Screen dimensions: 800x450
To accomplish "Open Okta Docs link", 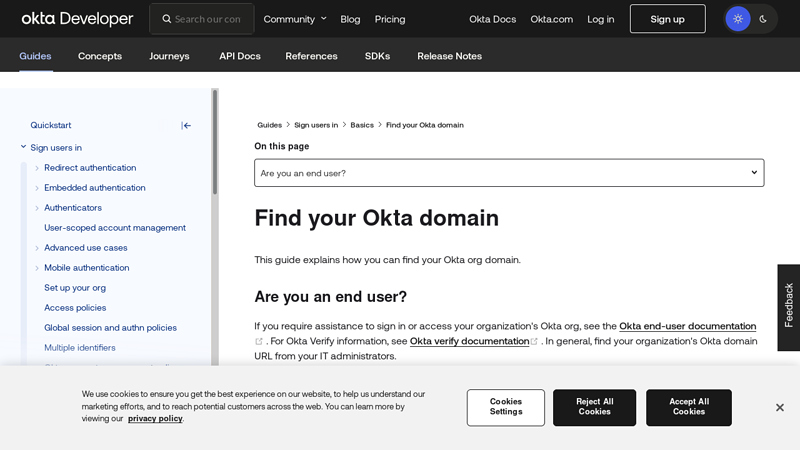I will [x=492, y=19].
